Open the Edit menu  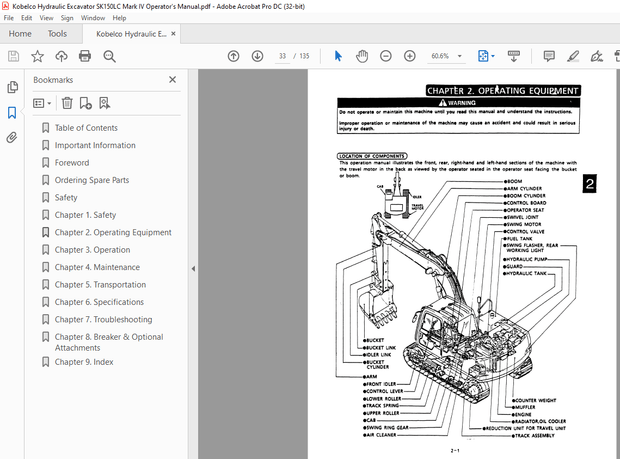(26, 18)
